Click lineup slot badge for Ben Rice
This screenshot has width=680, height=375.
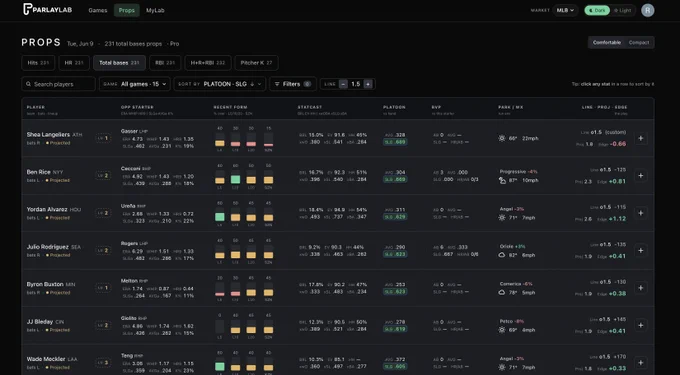pyautogui.click(x=103, y=176)
